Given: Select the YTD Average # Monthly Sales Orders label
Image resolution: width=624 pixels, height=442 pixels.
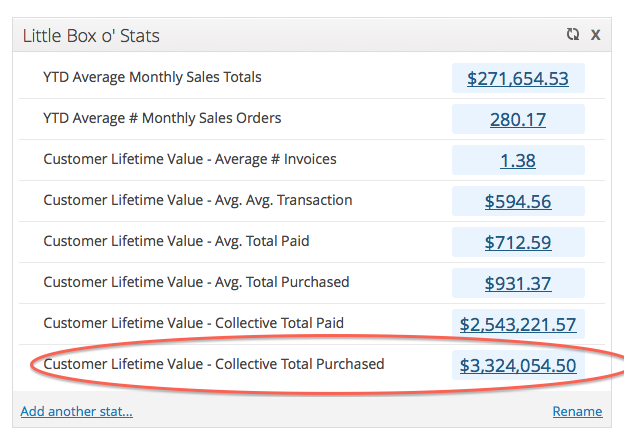Looking at the screenshot, I should (x=162, y=118).
